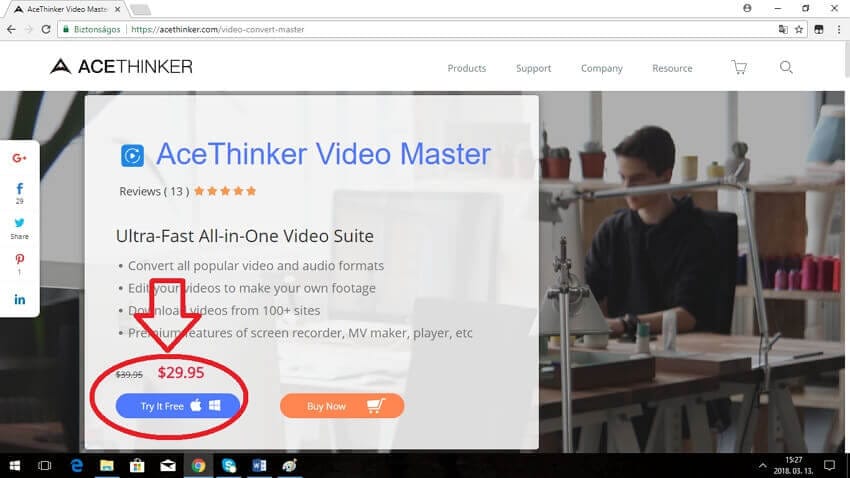
Task: Select the AceThinker Video Master tab
Action: (x=65, y=9)
